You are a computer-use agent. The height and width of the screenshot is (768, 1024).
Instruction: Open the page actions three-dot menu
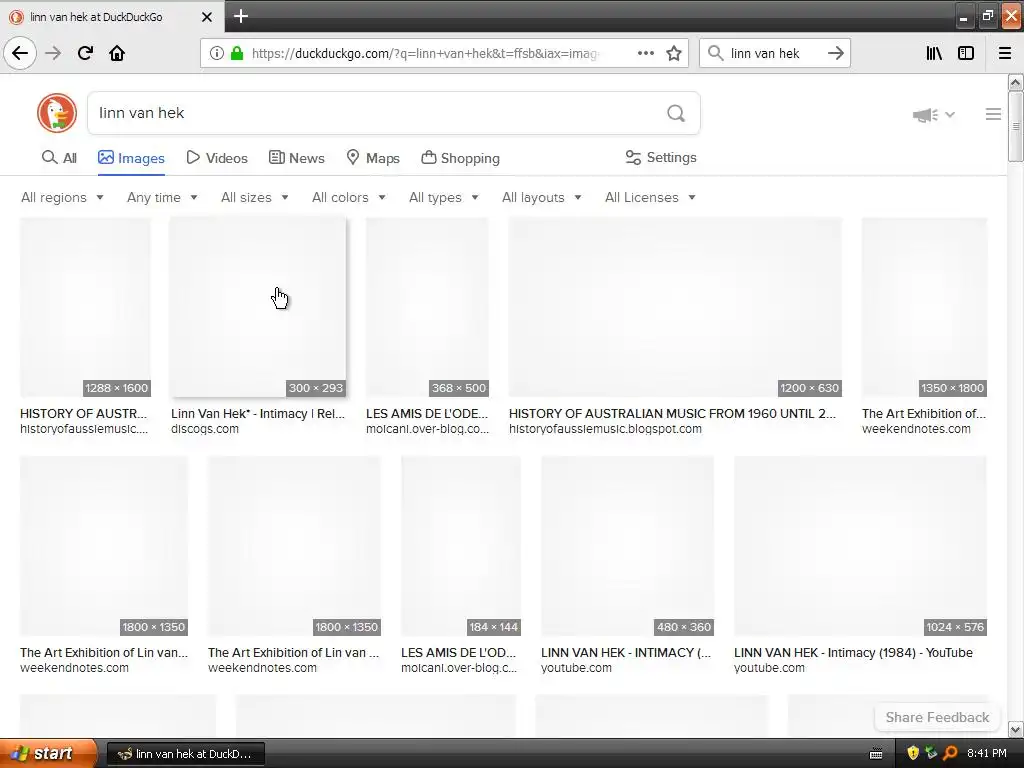[x=645, y=54]
